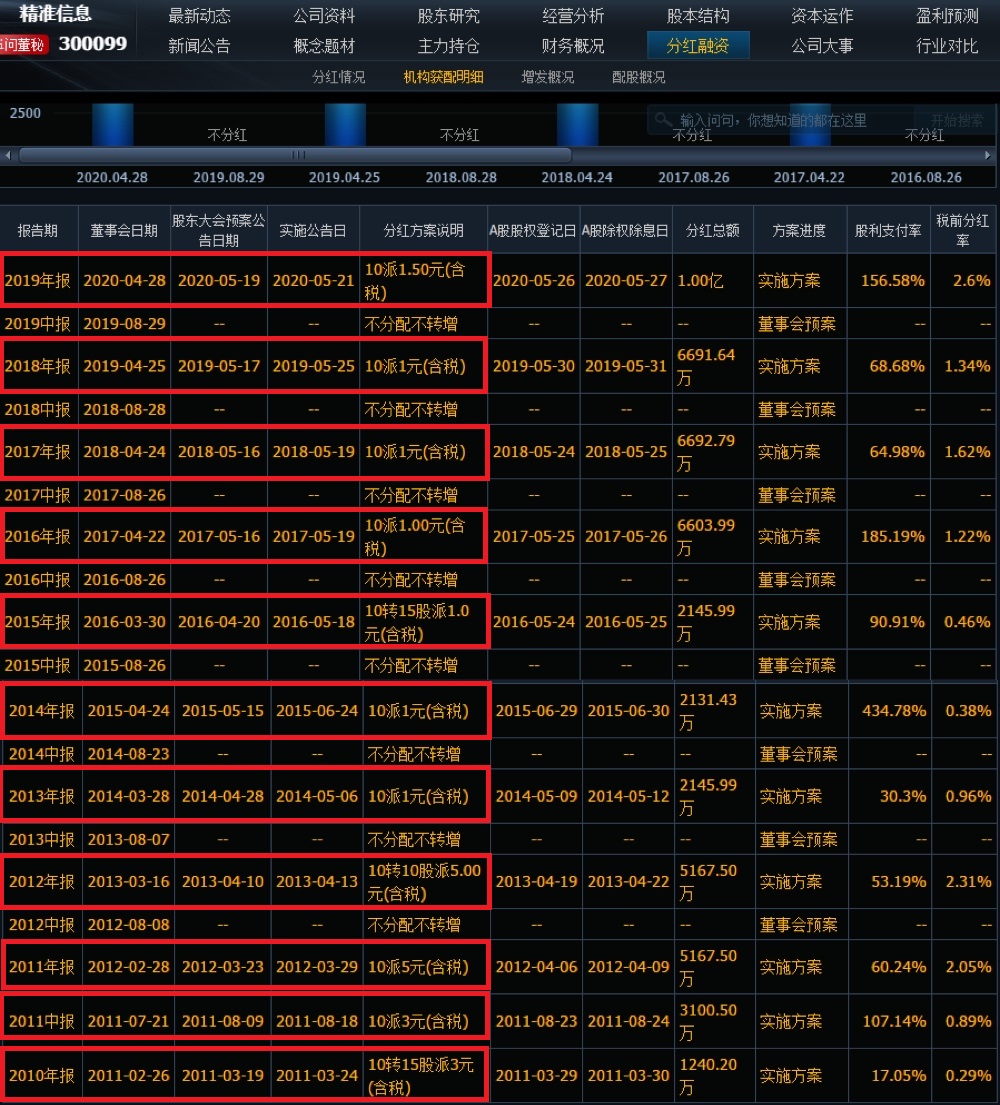Open the 财务概况 tab

click(x=573, y=46)
